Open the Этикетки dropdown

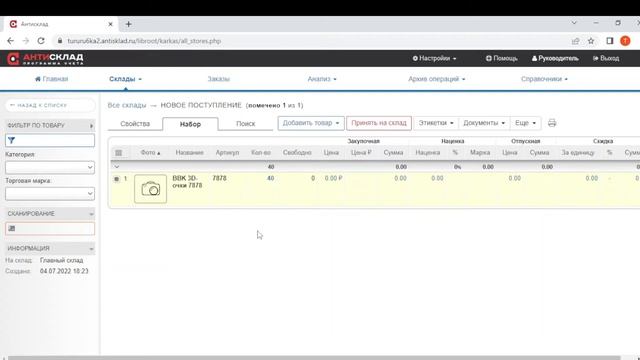click(x=436, y=123)
